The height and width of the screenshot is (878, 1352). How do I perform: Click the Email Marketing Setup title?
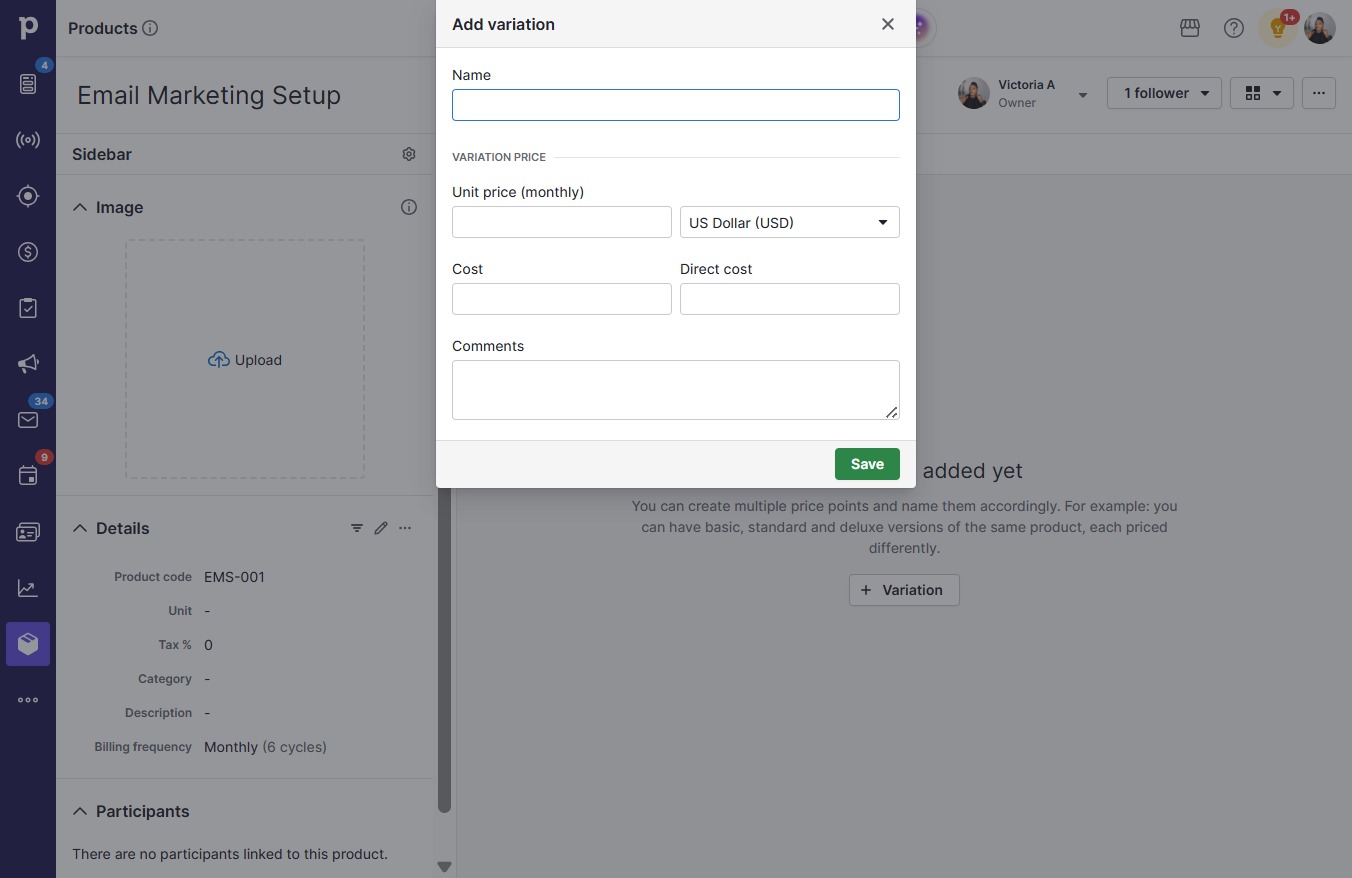[209, 95]
